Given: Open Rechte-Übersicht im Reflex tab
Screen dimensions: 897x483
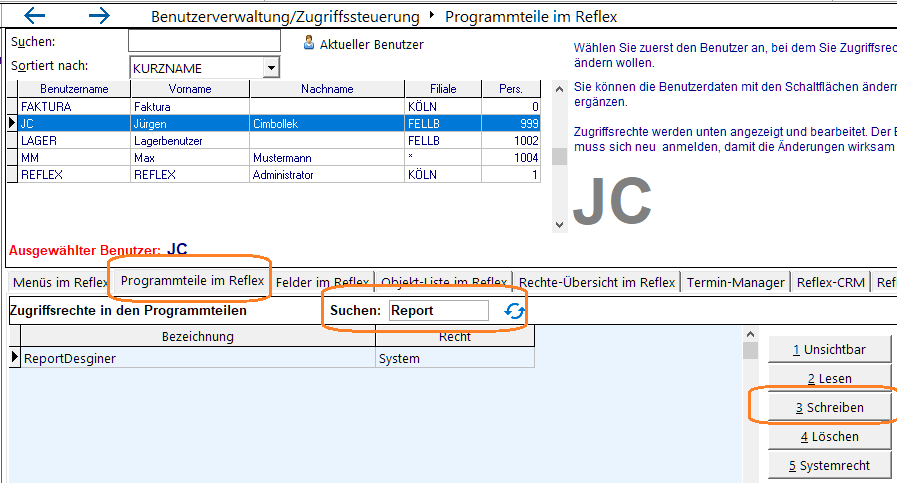Looking at the screenshot, I should 597,282.
